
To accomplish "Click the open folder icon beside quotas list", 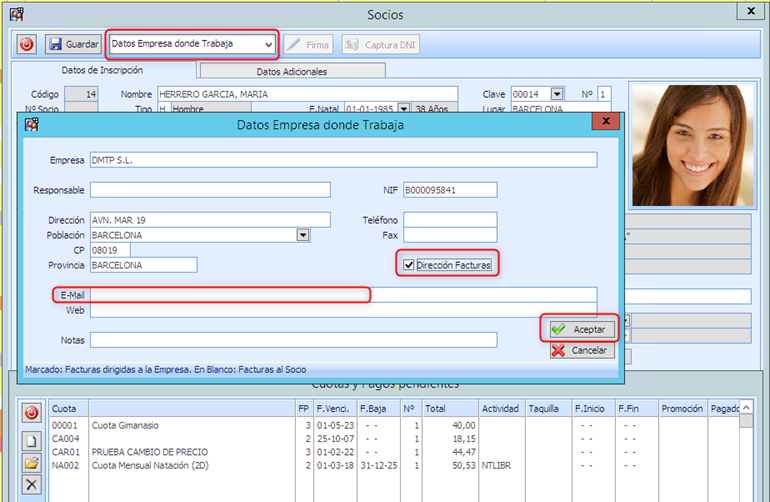I will point(31,462).
